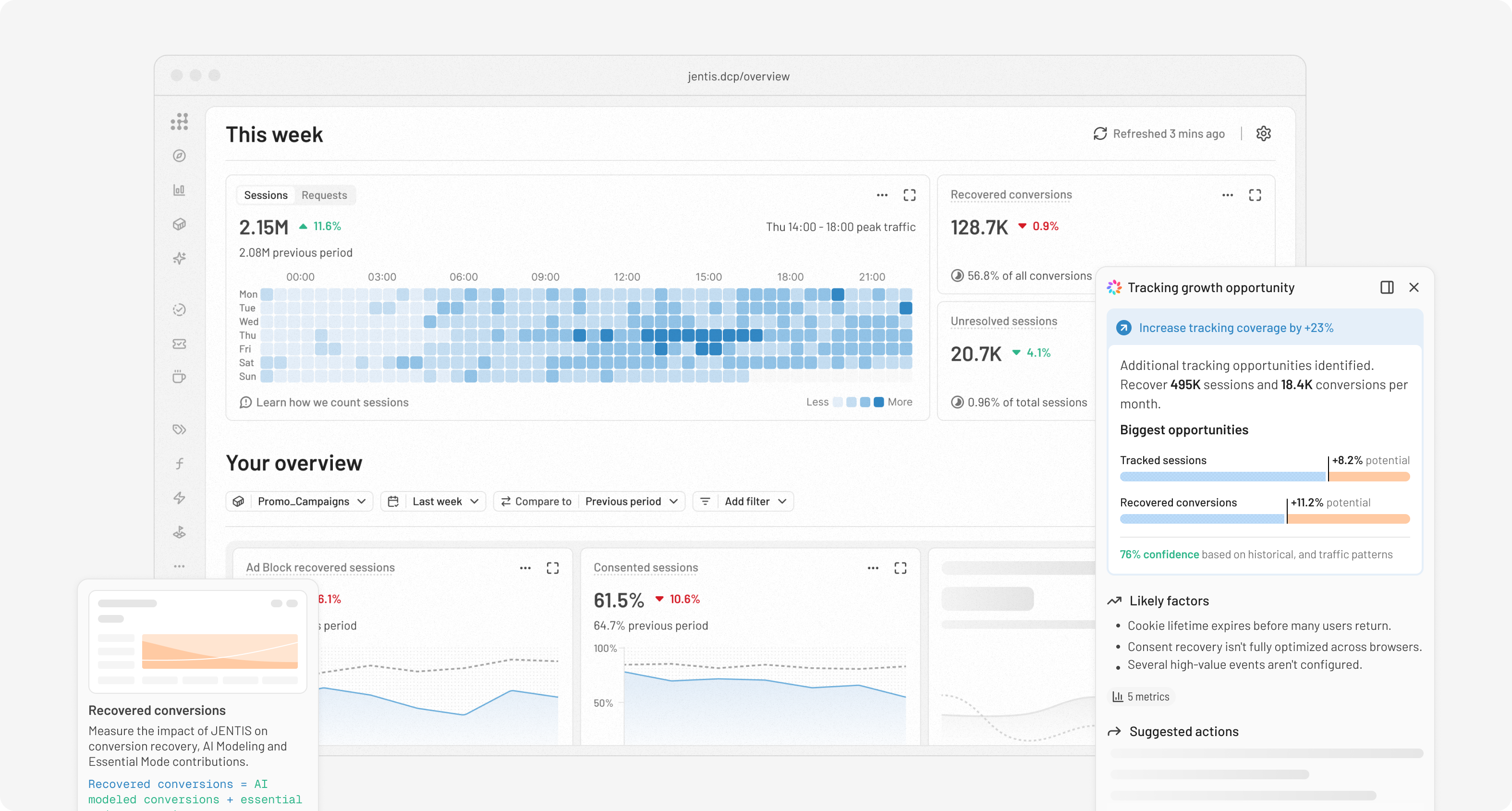
Task: Open the bar chart icon in sidebar
Action: pos(179,190)
